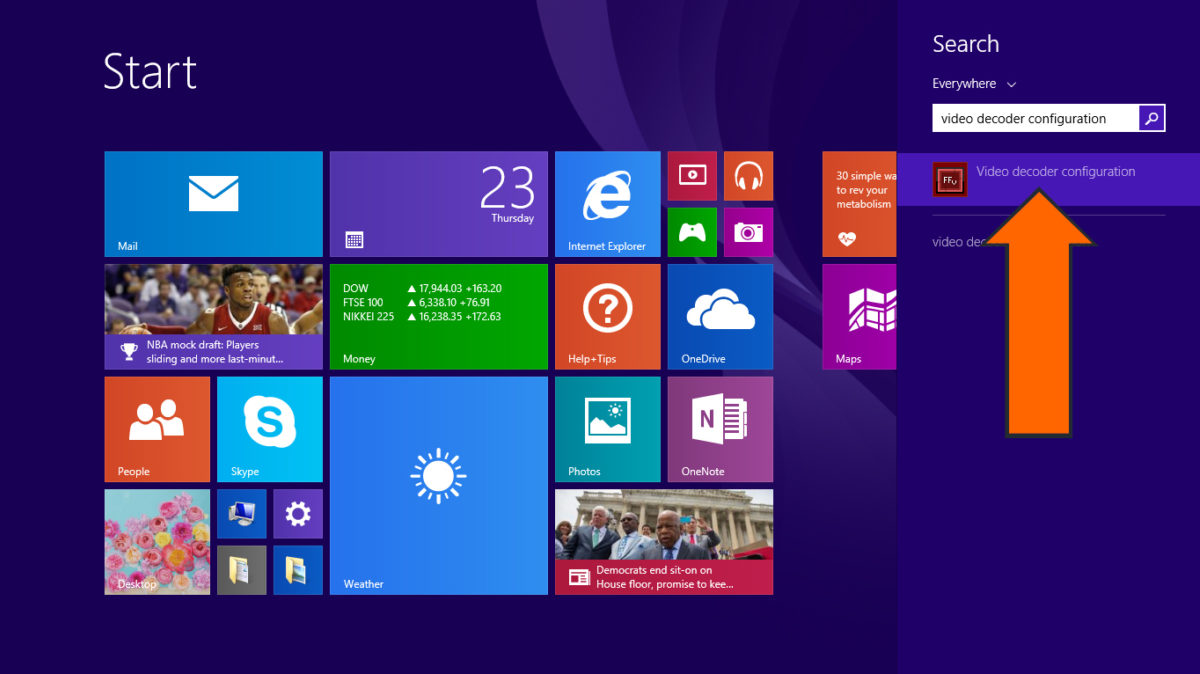Click the search magnifier button

click(1152, 118)
